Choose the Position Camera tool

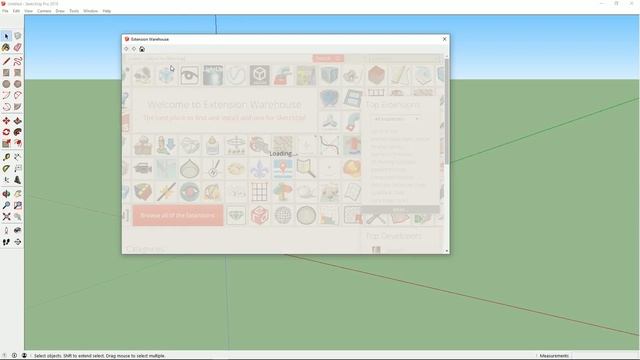pos(6,231)
